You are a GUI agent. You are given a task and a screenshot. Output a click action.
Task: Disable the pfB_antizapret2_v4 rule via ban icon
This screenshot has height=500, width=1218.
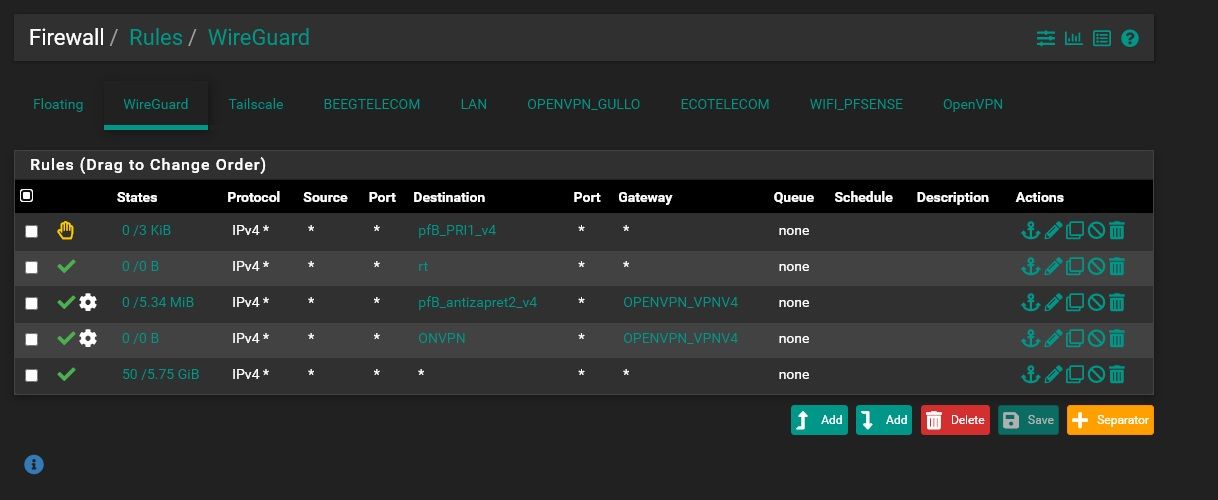tap(1096, 303)
